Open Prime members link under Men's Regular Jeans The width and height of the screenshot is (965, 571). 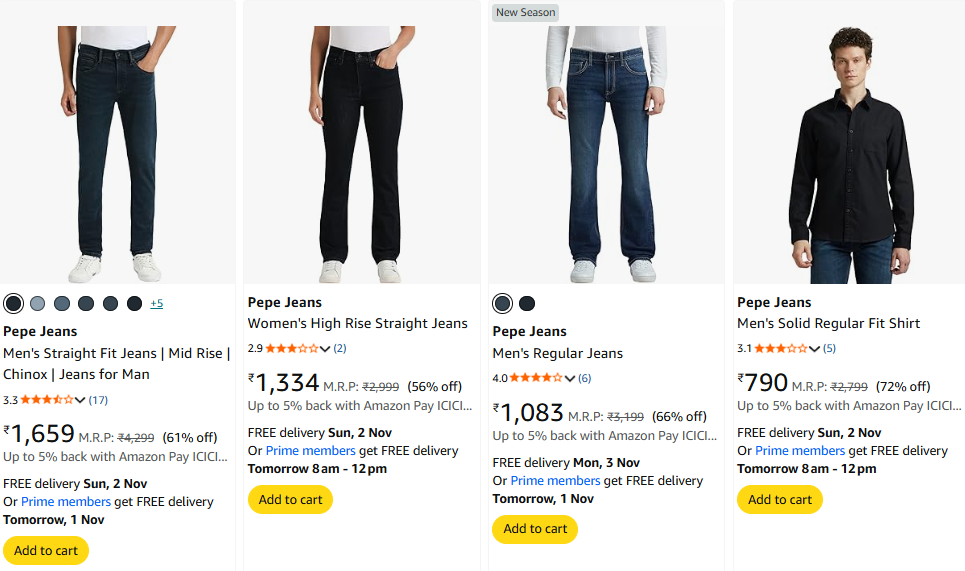[x=556, y=480]
